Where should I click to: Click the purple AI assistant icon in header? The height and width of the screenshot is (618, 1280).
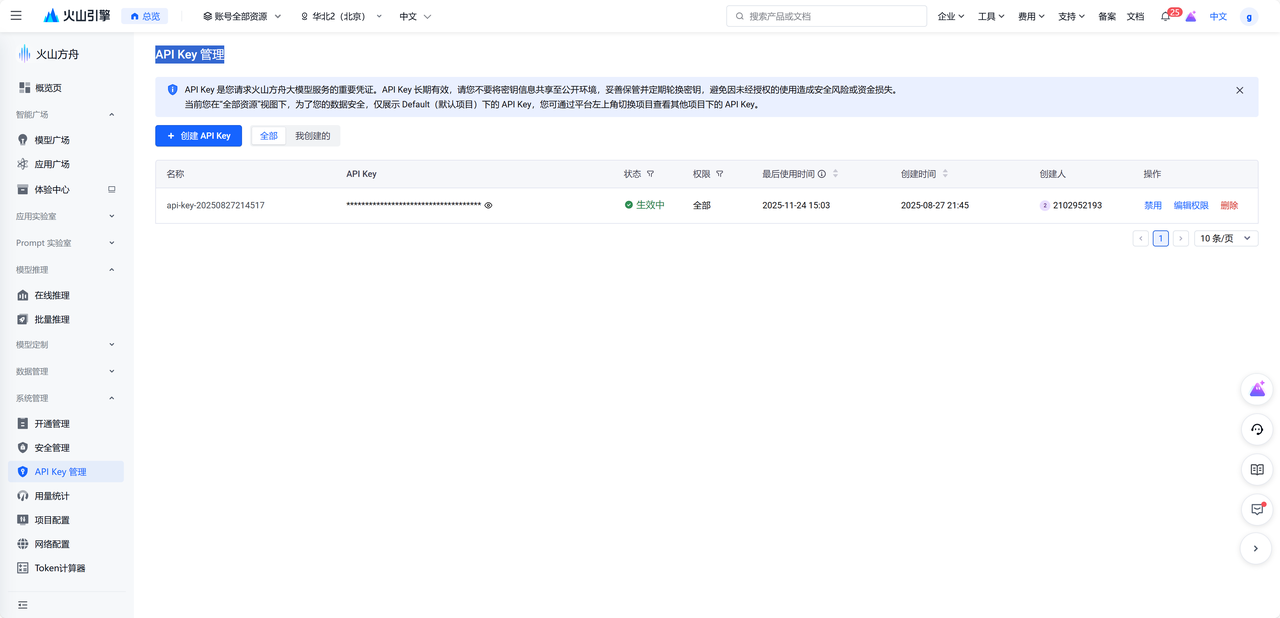1191,16
